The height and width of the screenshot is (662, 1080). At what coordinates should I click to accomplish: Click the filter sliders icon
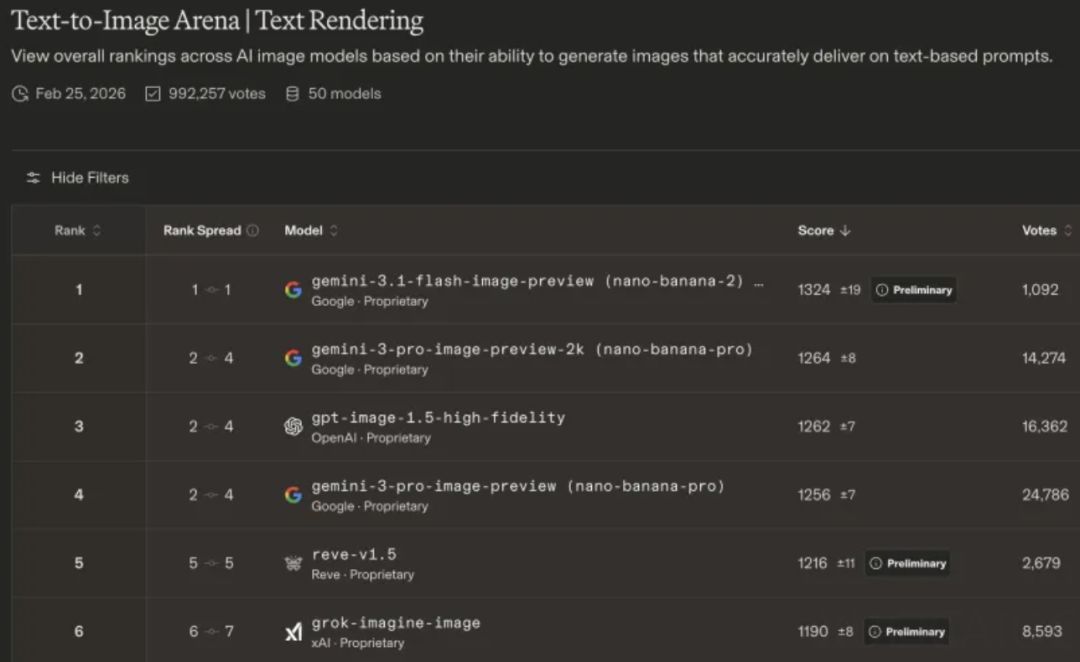(x=34, y=178)
